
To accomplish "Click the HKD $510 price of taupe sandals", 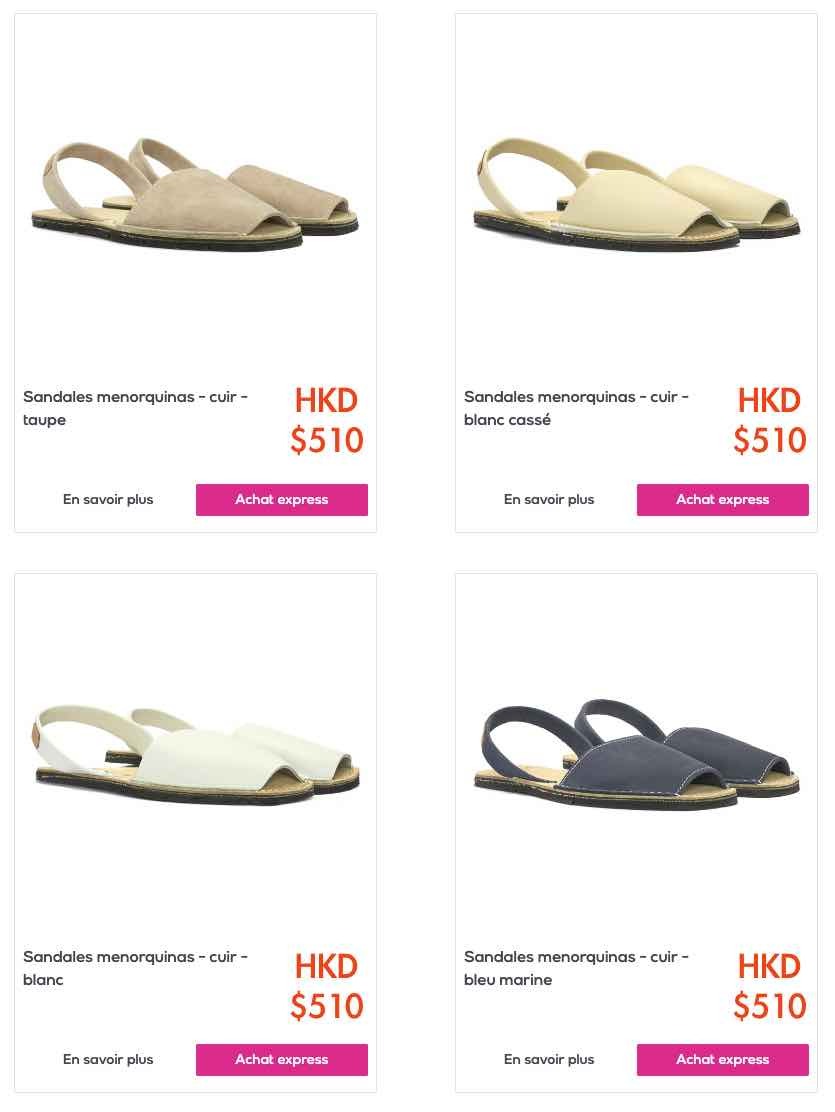I will click(327, 420).
